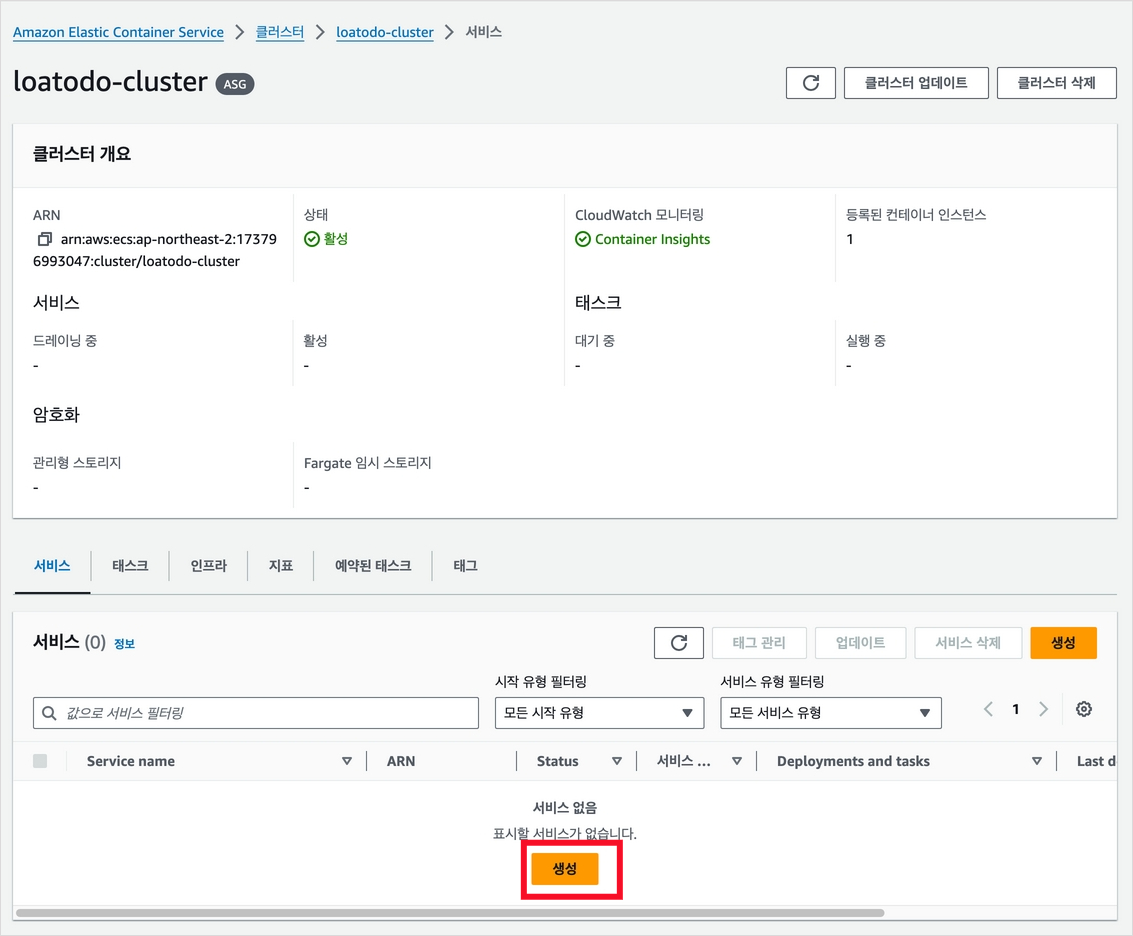Go to the next page of services
Viewport: 1133px width, 936px height.
[1043, 709]
